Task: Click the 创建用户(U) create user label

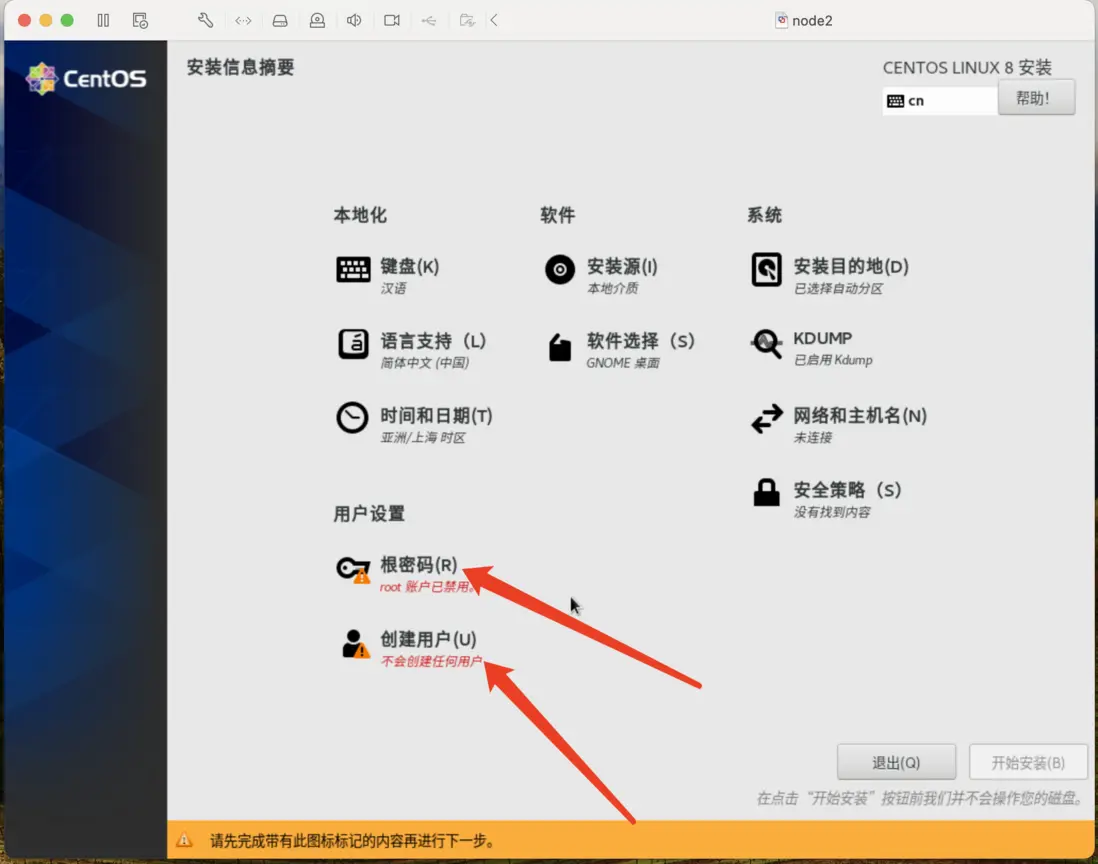Action: click(x=429, y=639)
